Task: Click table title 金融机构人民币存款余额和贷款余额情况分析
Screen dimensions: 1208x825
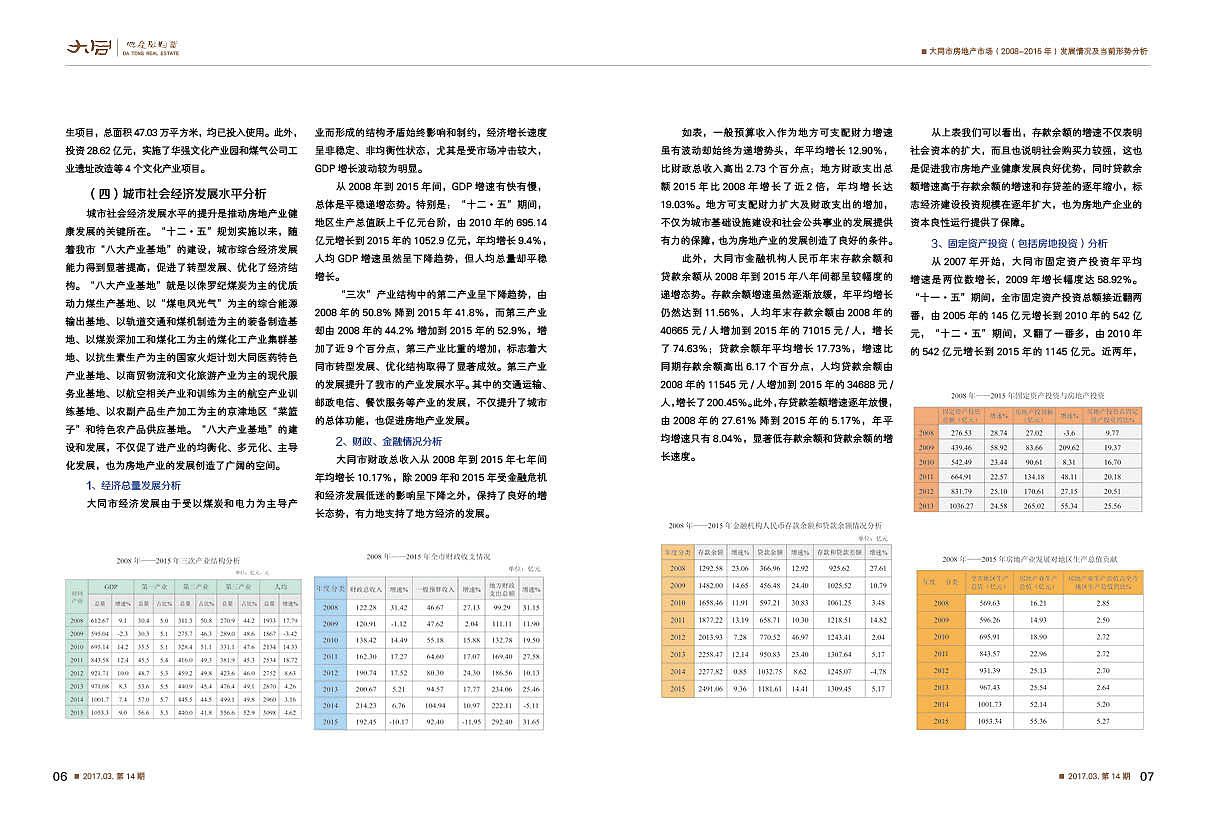Action: [776, 524]
